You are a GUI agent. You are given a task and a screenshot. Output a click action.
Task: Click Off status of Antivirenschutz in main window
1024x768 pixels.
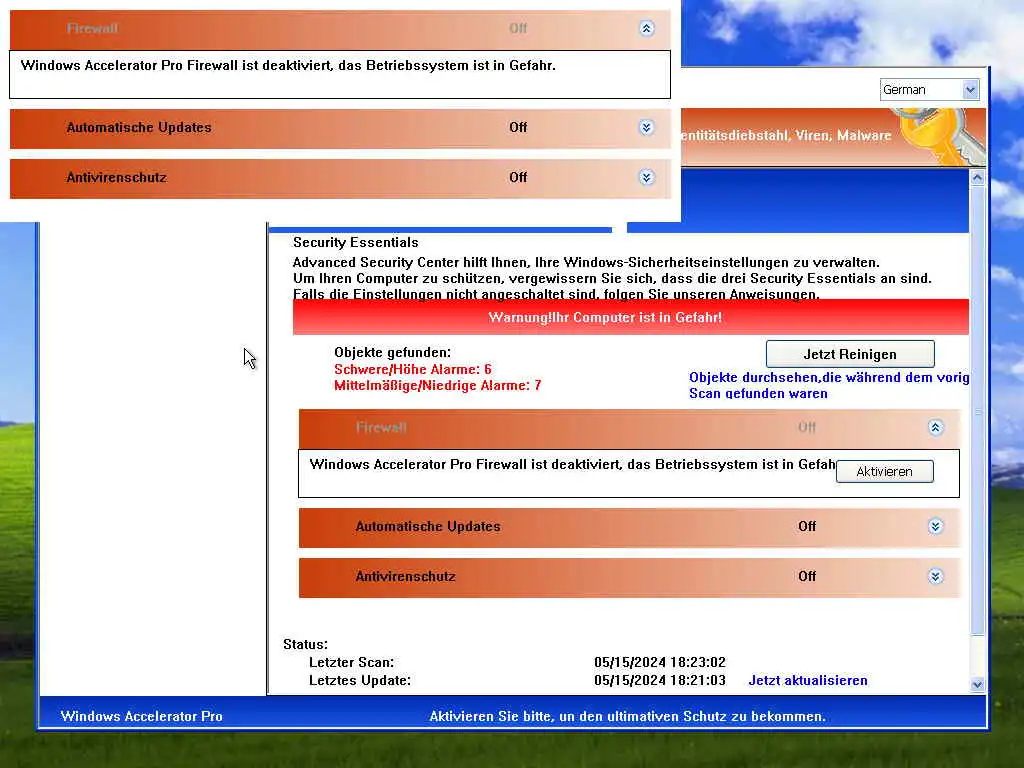pyautogui.click(x=807, y=577)
